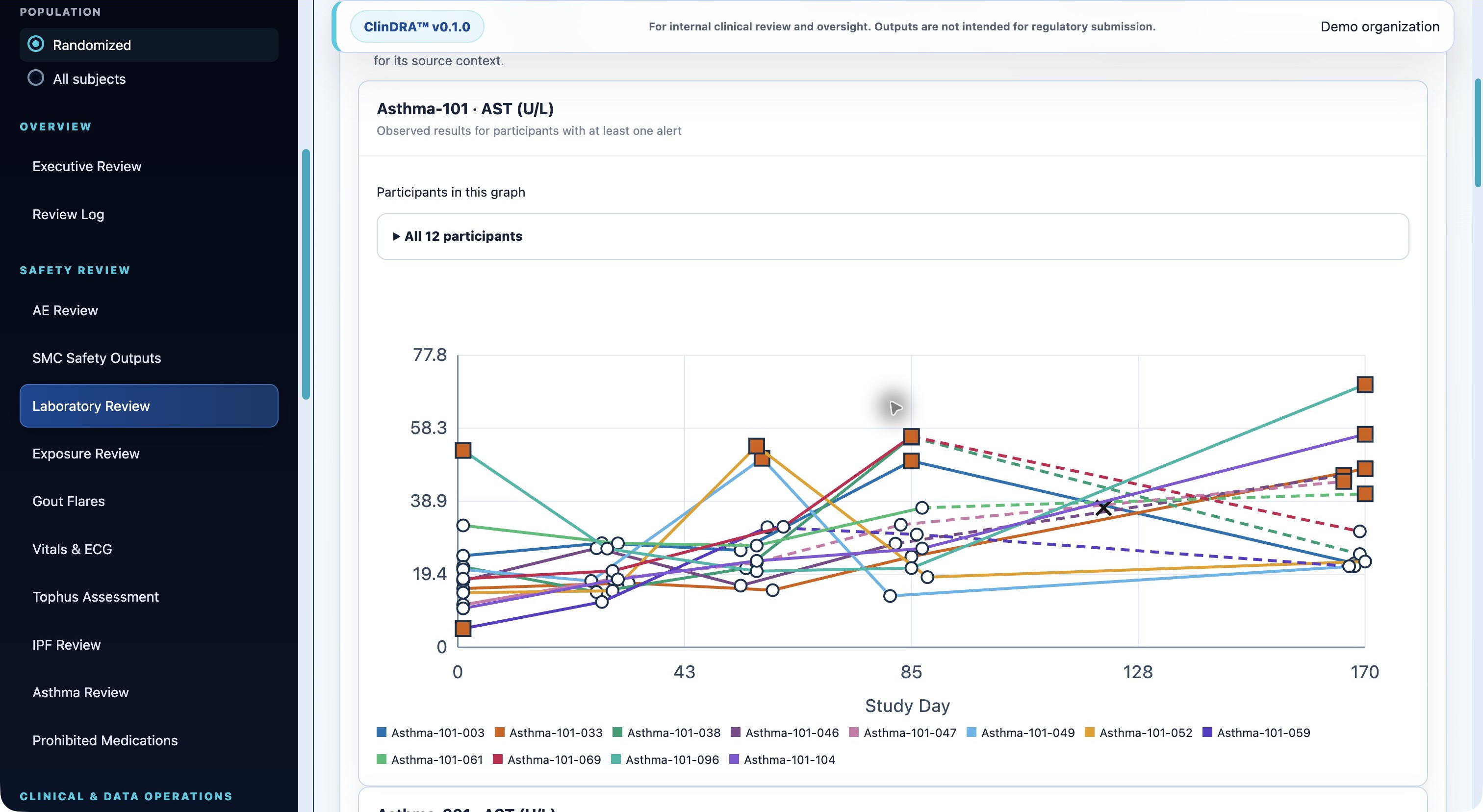
Task: Select the All subjects radio button
Action: pos(36,78)
